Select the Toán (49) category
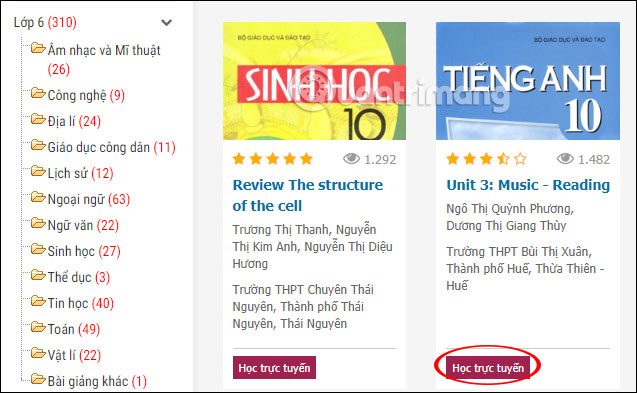Image resolution: width=637 pixels, height=393 pixels. (74, 329)
